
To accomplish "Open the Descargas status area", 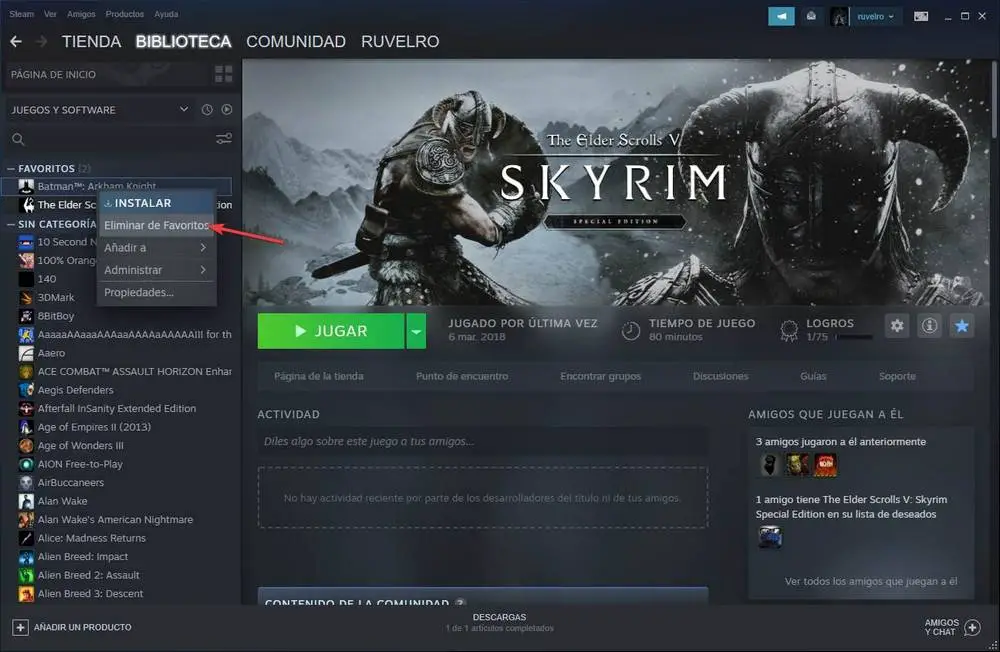I will [499, 623].
